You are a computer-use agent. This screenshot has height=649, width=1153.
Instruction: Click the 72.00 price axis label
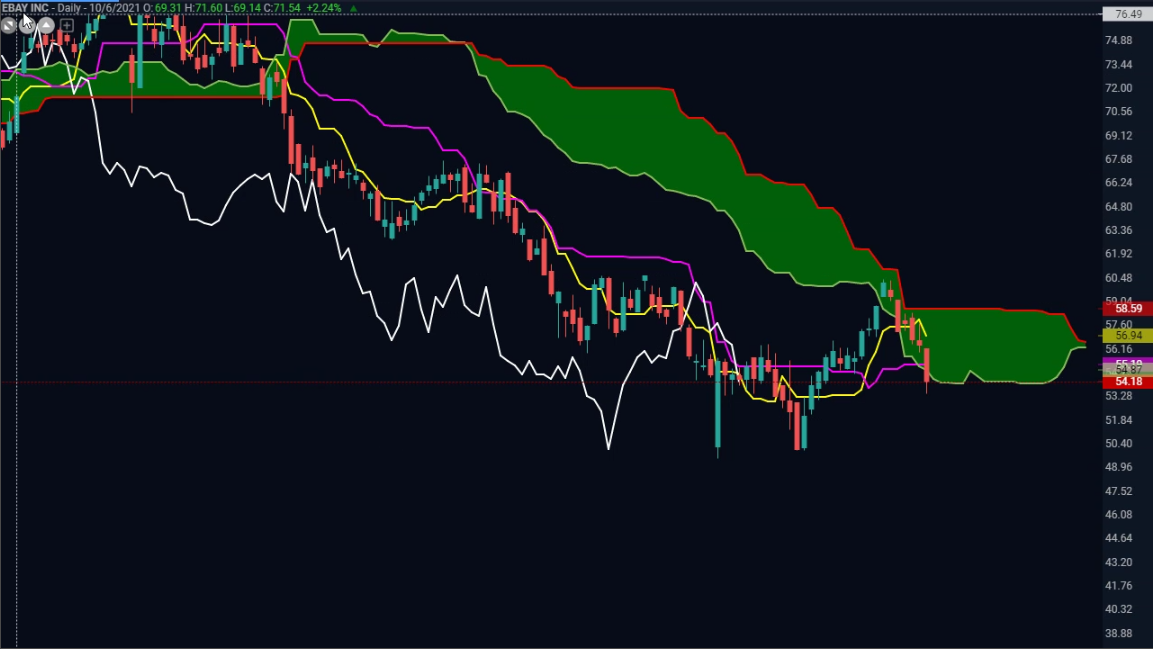tap(1118, 88)
